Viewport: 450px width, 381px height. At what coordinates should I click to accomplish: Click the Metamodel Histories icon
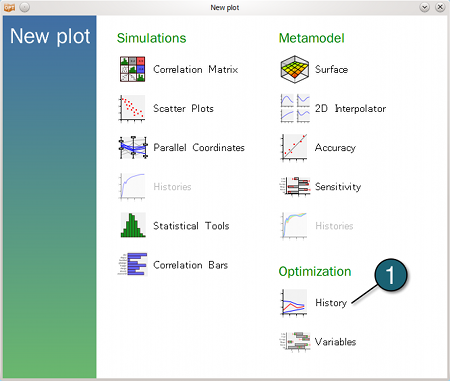click(x=294, y=225)
